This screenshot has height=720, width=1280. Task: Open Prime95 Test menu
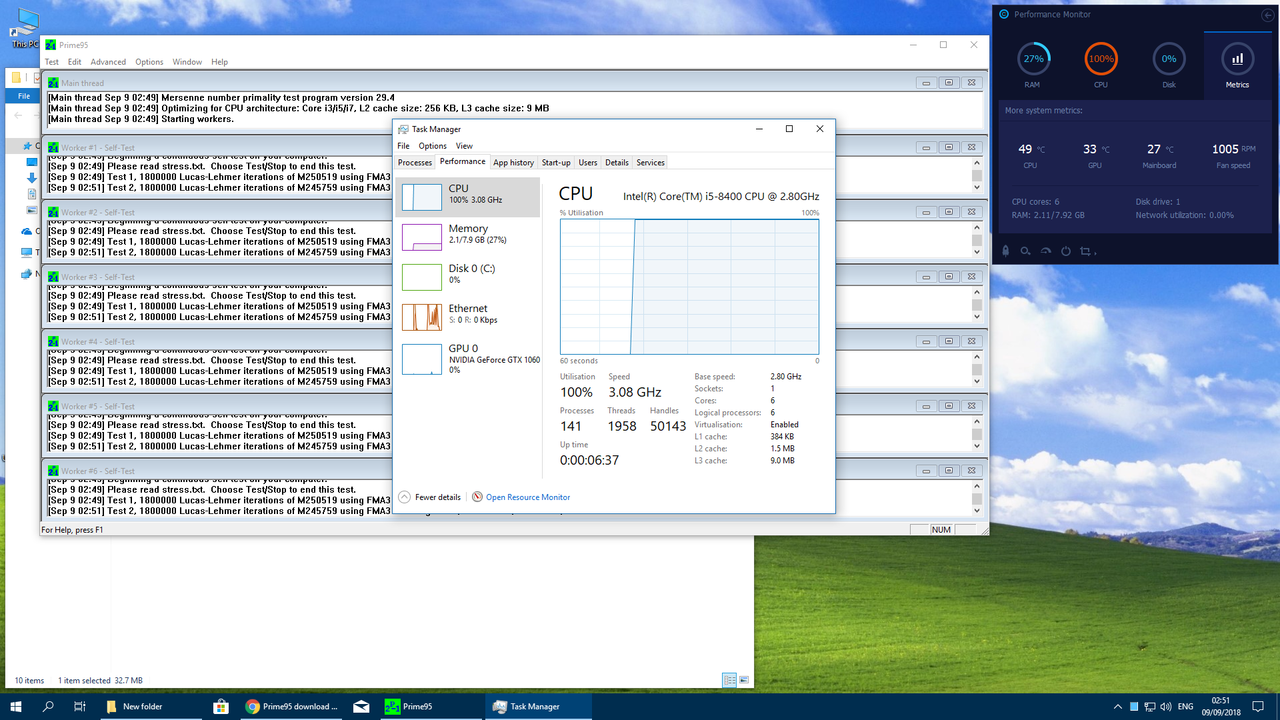(51, 62)
